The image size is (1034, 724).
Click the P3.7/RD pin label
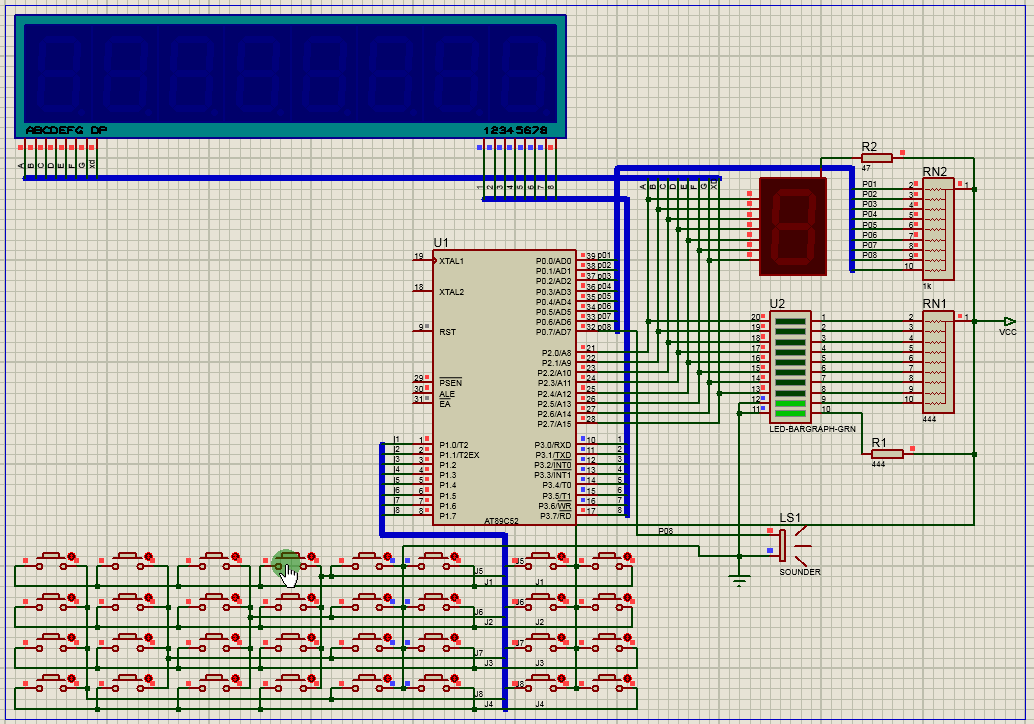coord(555,516)
